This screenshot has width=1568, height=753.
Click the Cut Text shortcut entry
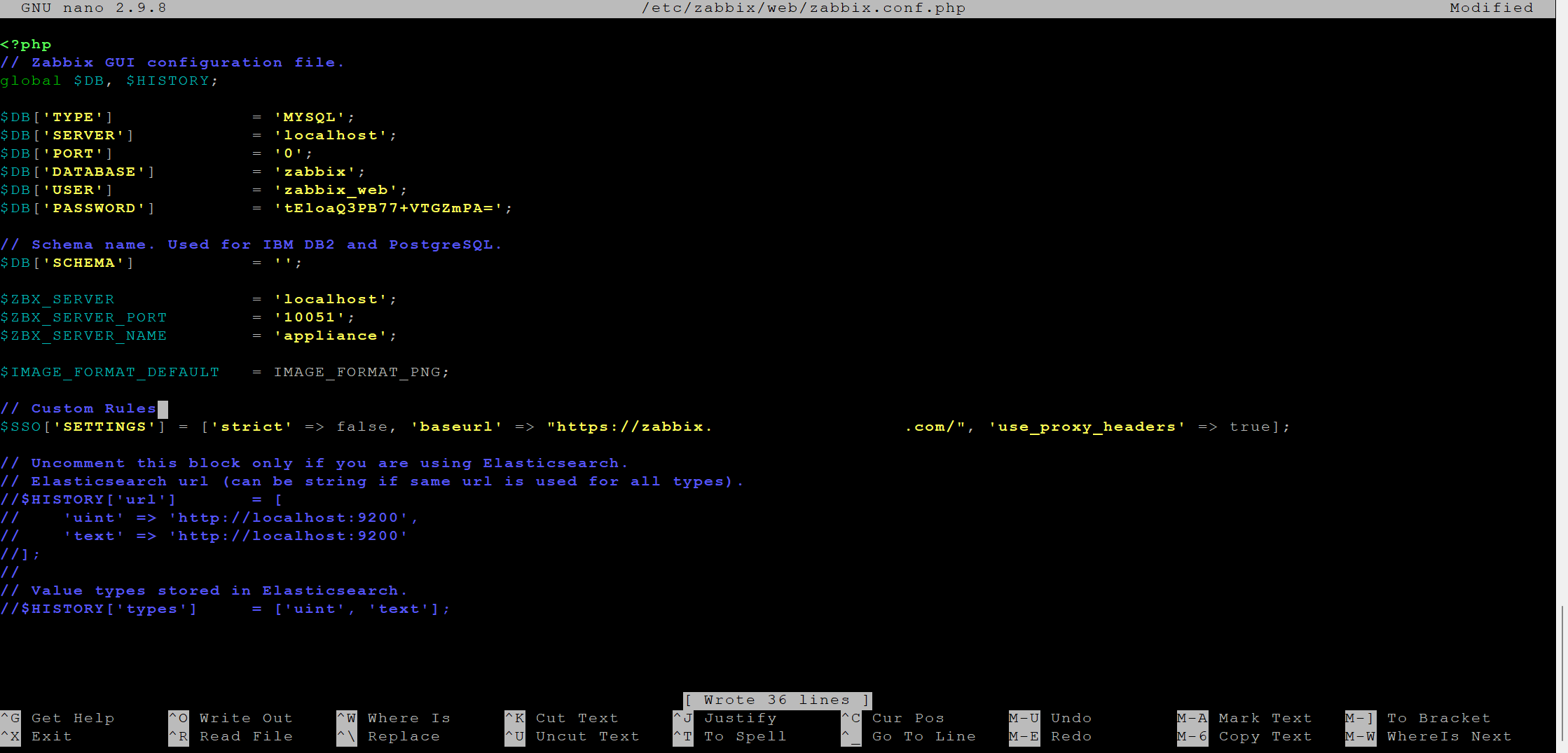click(562, 718)
